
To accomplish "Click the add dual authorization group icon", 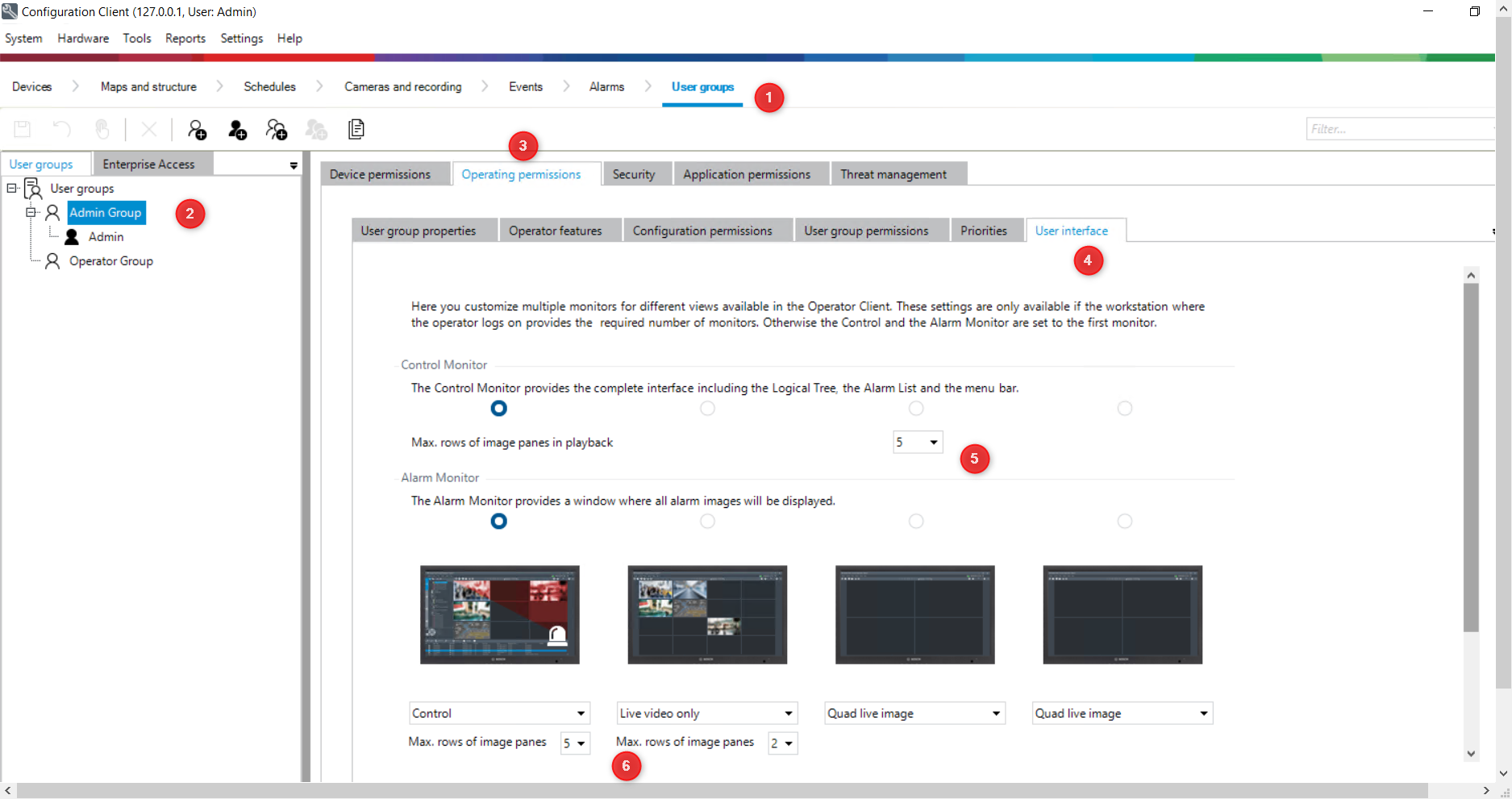I will [x=277, y=130].
